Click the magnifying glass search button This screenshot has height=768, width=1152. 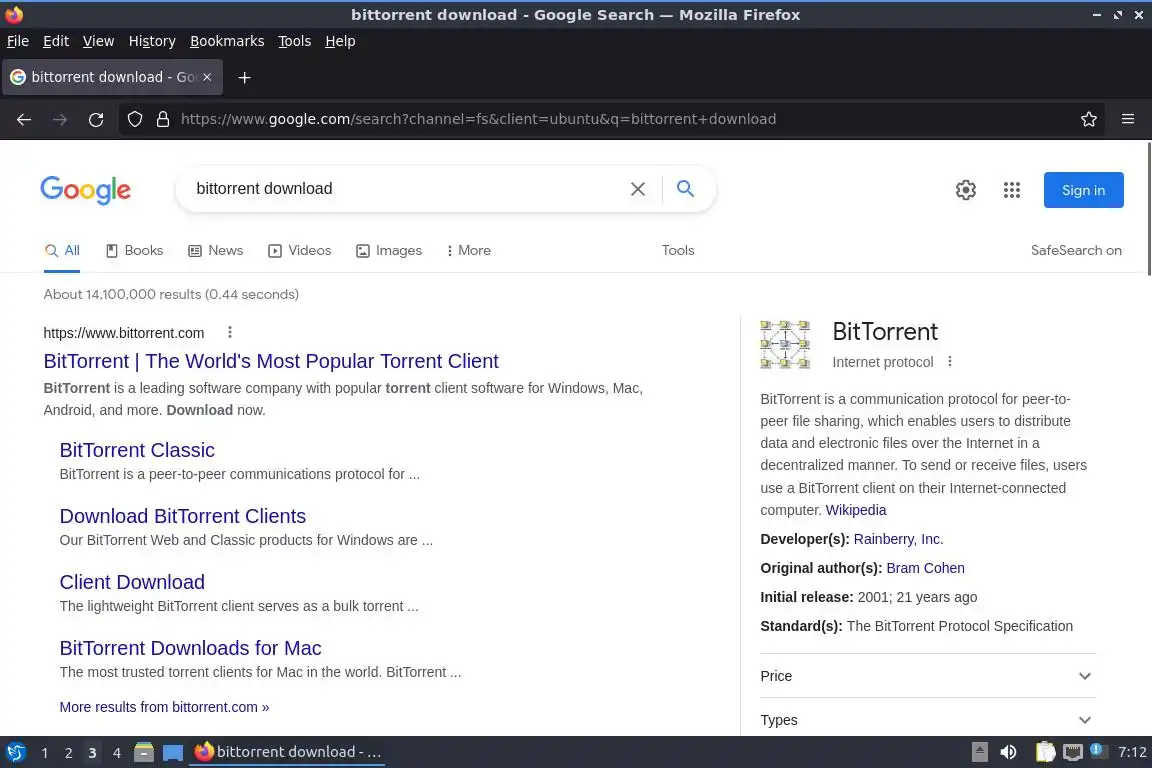tap(685, 189)
